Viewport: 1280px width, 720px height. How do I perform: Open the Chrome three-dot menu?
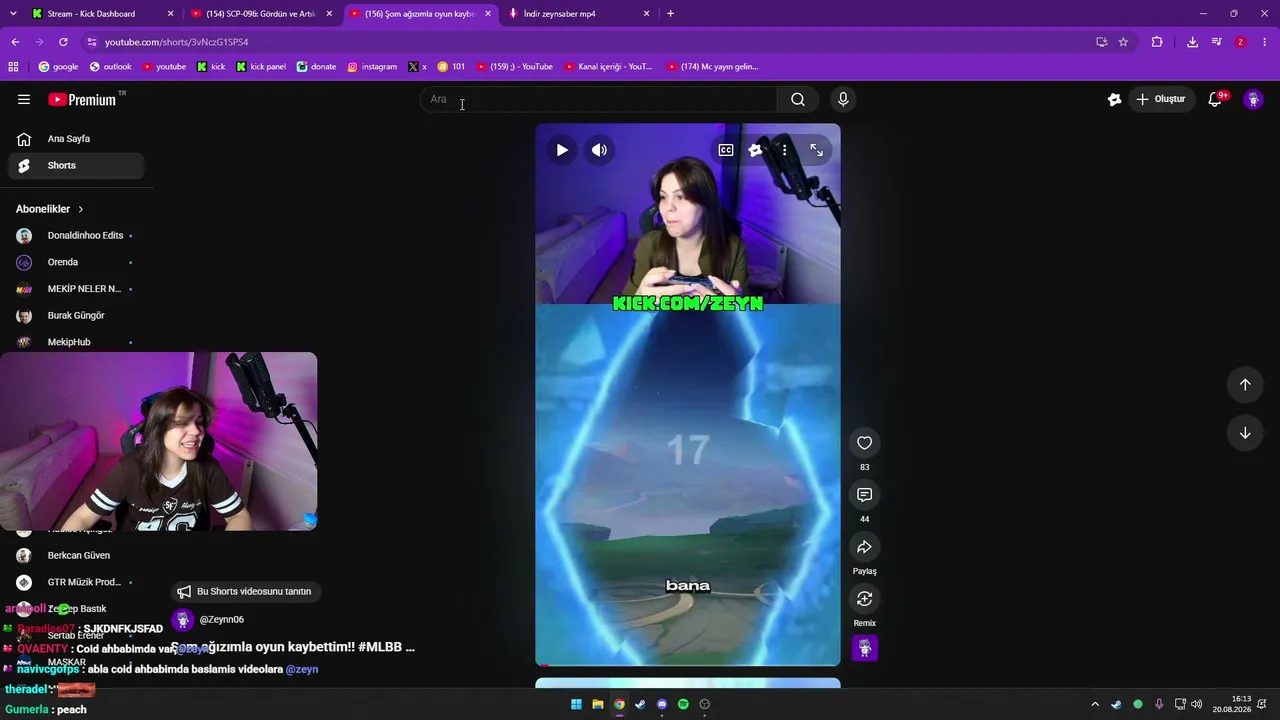pos(1265,42)
